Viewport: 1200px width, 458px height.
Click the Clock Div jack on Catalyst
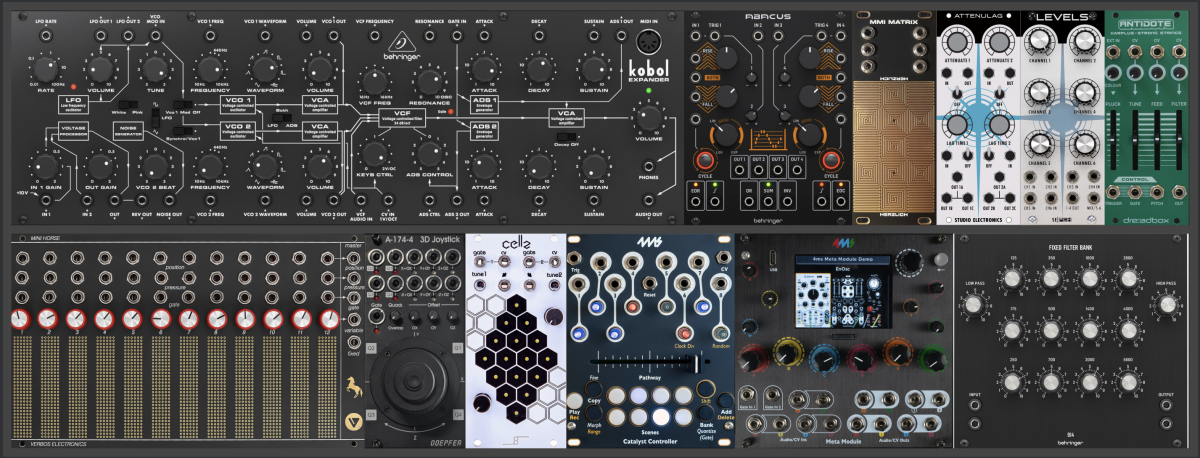684,333
